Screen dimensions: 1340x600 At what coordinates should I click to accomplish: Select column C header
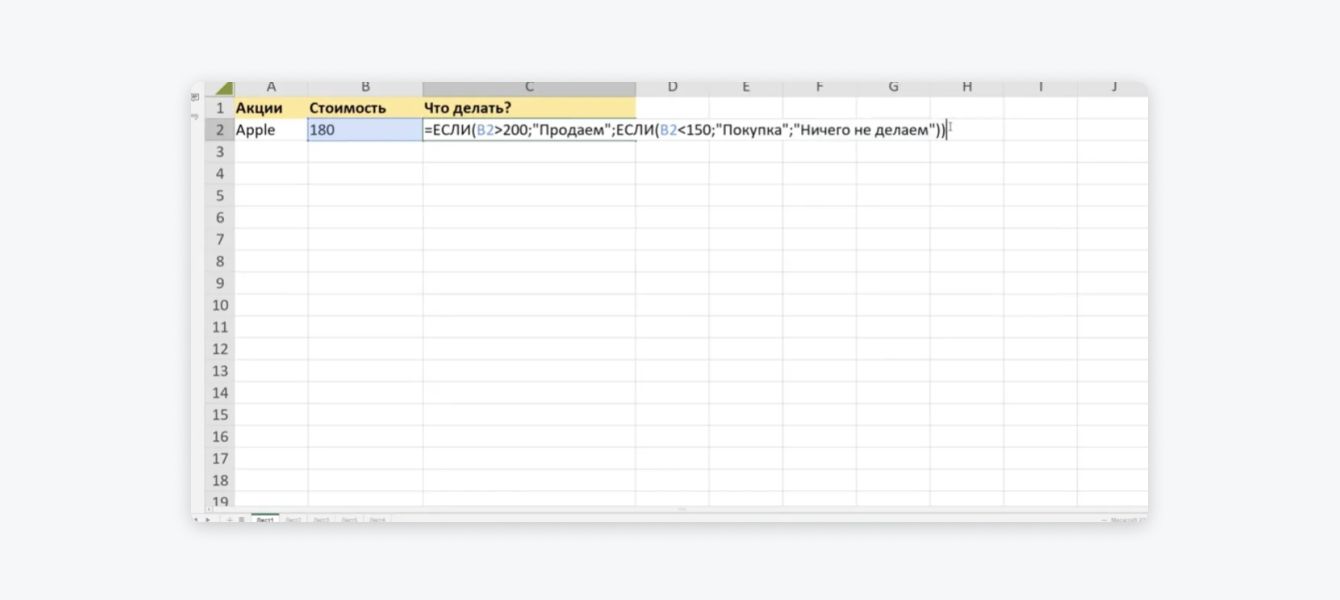click(x=528, y=88)
